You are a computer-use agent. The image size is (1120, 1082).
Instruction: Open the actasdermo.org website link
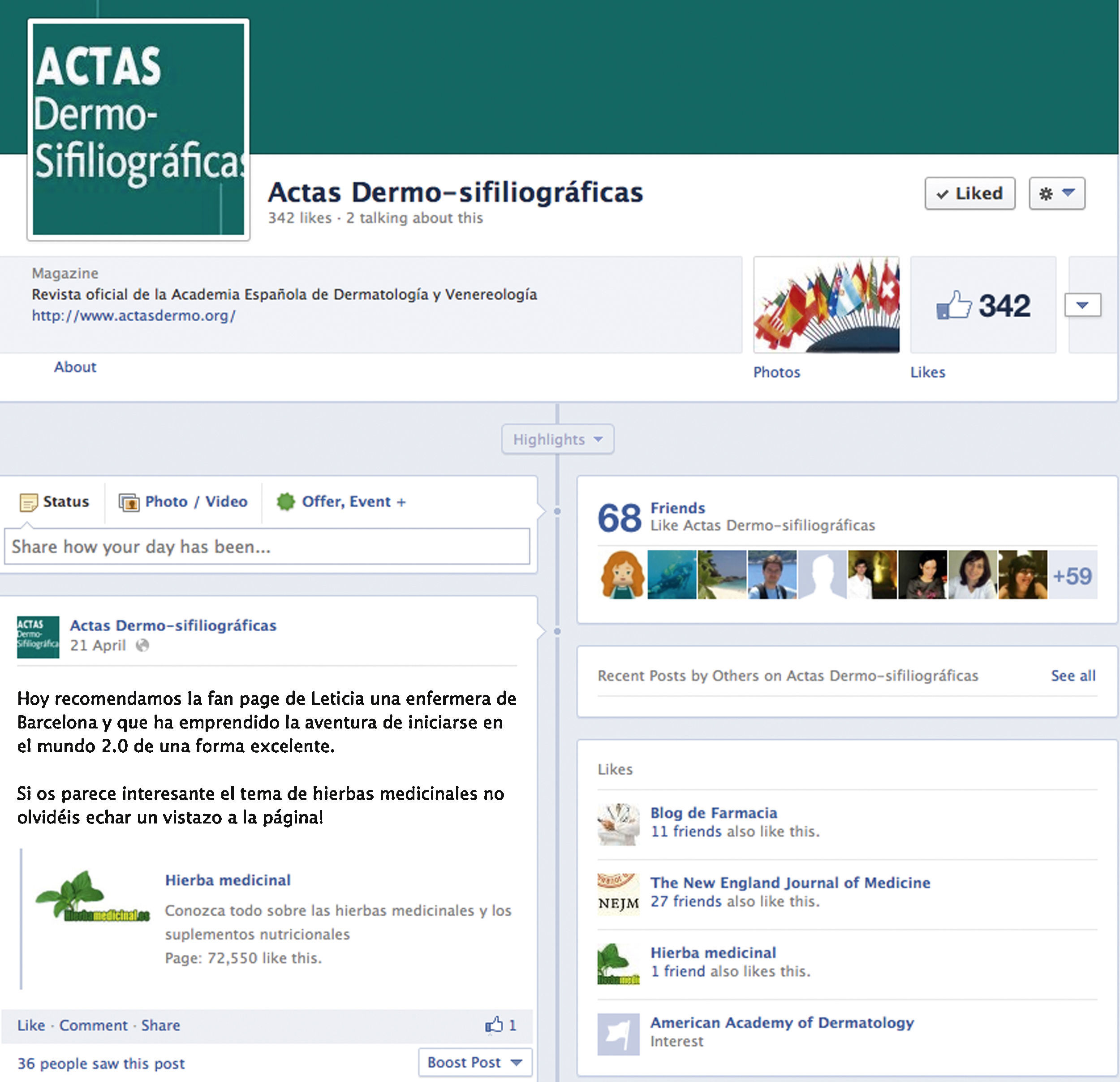[133, 315]
